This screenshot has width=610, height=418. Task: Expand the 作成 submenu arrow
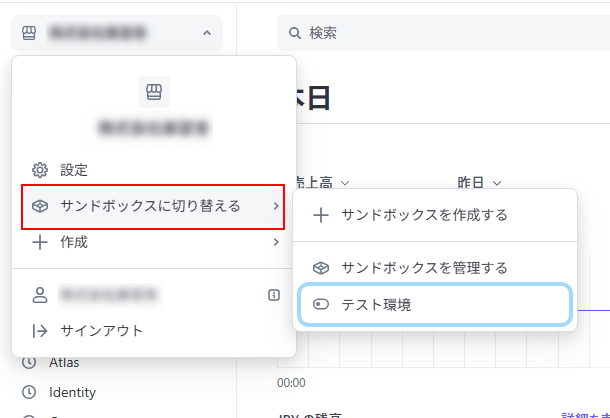click(275, 242)
